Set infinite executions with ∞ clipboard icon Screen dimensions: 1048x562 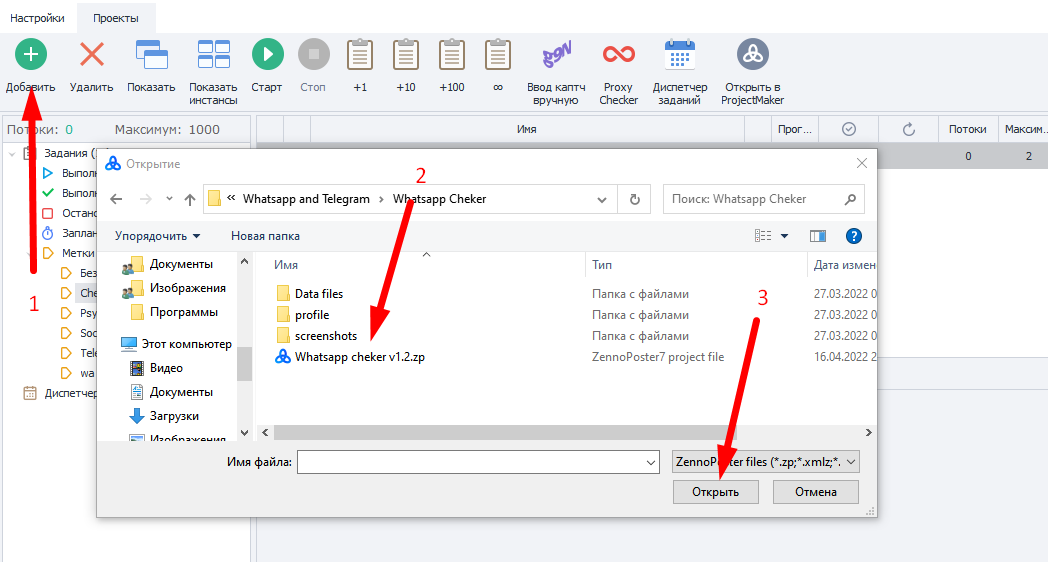pos(498,54)
